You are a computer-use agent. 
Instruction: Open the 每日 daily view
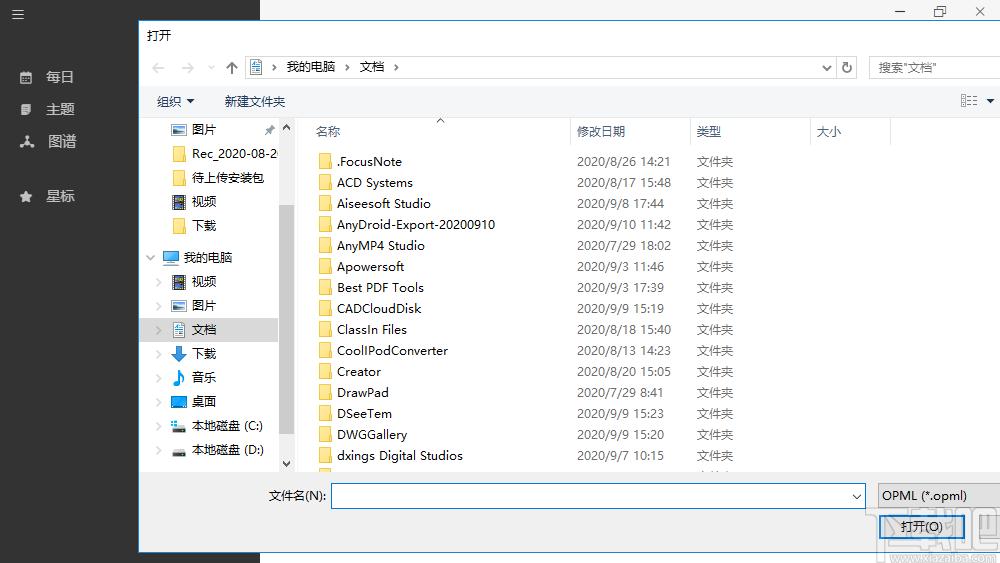[x=47, y=77]
